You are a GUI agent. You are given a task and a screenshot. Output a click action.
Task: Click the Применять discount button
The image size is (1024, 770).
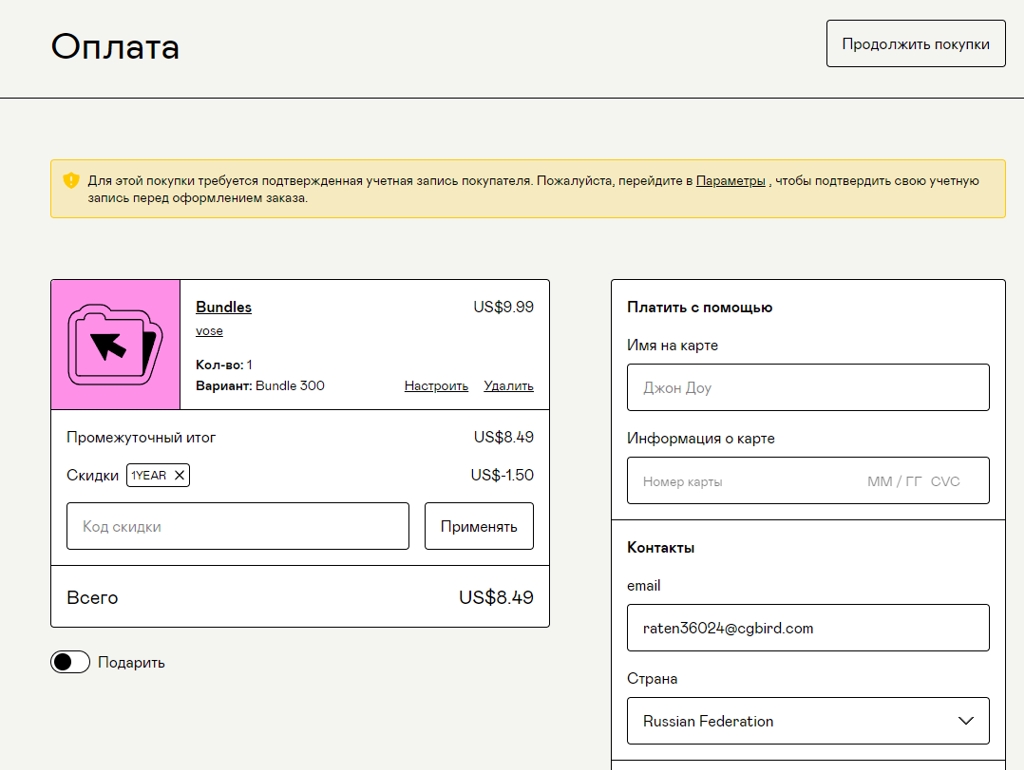479,526
